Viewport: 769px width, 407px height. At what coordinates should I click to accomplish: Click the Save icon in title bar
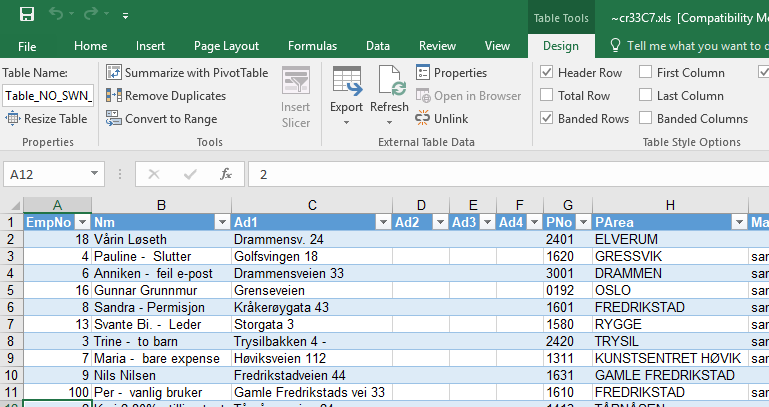tap(27, 15)
